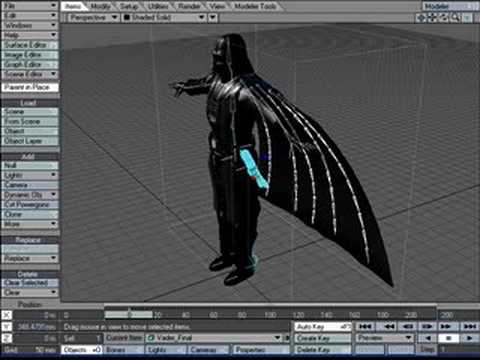Viewport: 480px width, 360px height.
Task: Switch to the Modify tab
Action: pyautogui.click(x=100, y=6)
